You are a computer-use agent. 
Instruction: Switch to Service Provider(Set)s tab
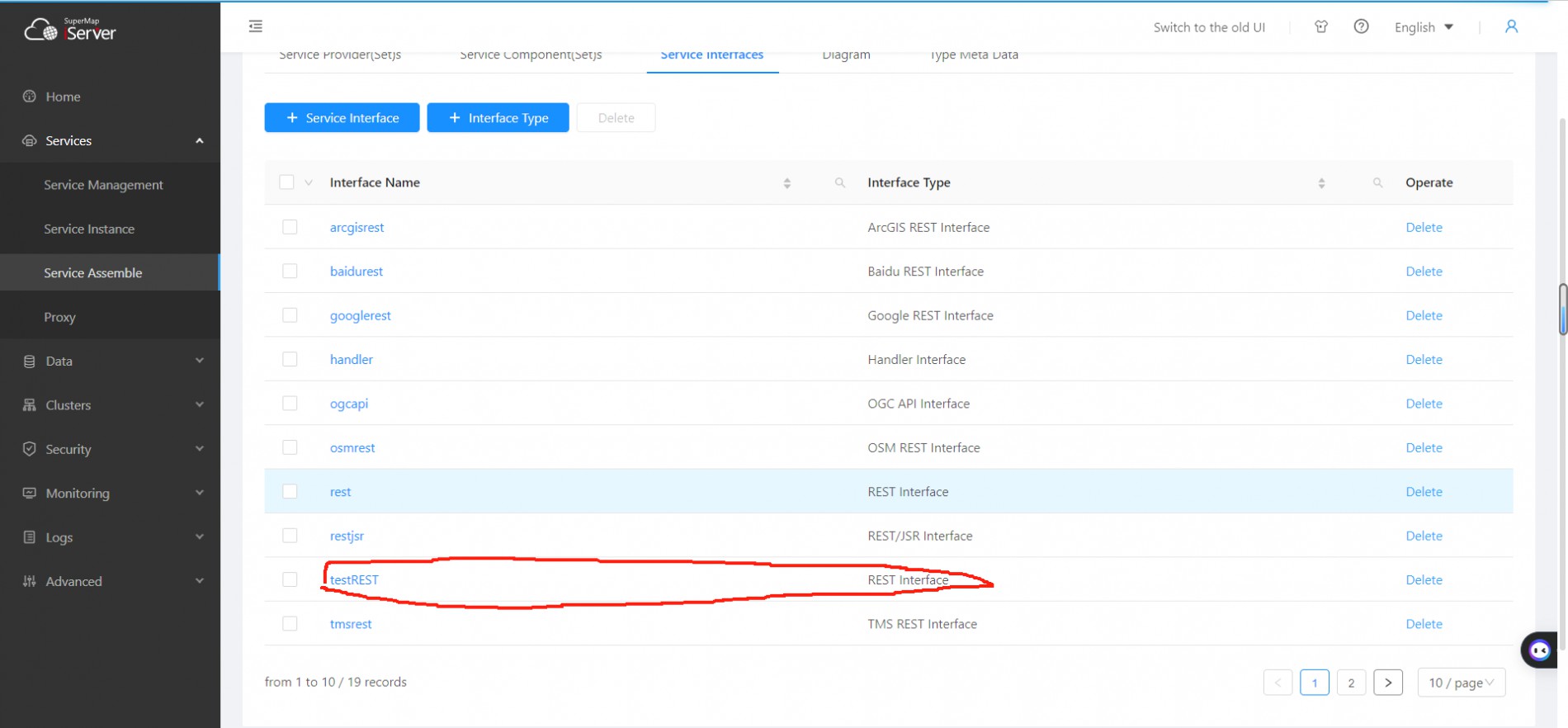pyautogui.click(x=340, y=56)
